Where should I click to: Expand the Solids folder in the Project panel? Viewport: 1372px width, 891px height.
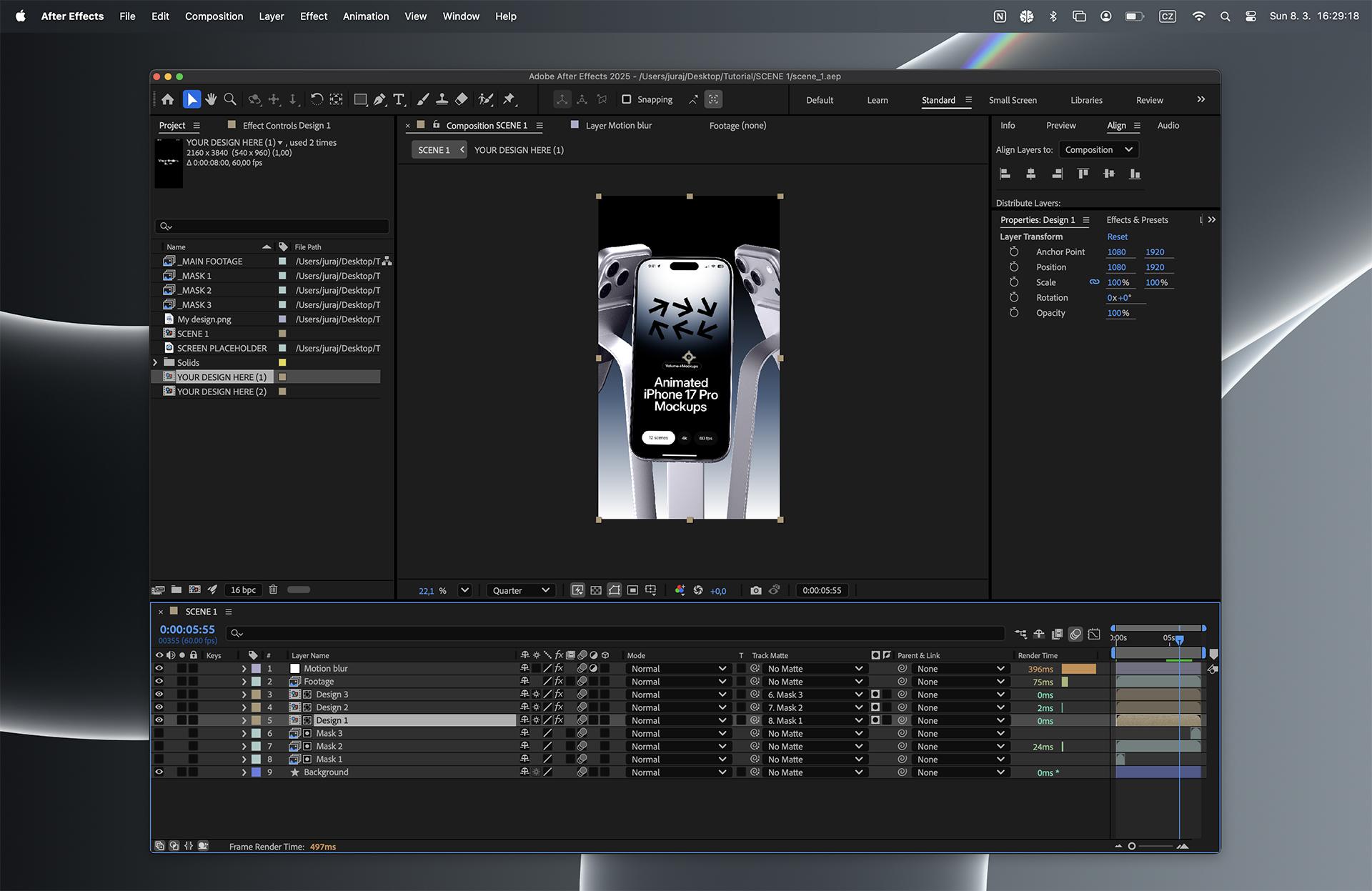(155, 362)
